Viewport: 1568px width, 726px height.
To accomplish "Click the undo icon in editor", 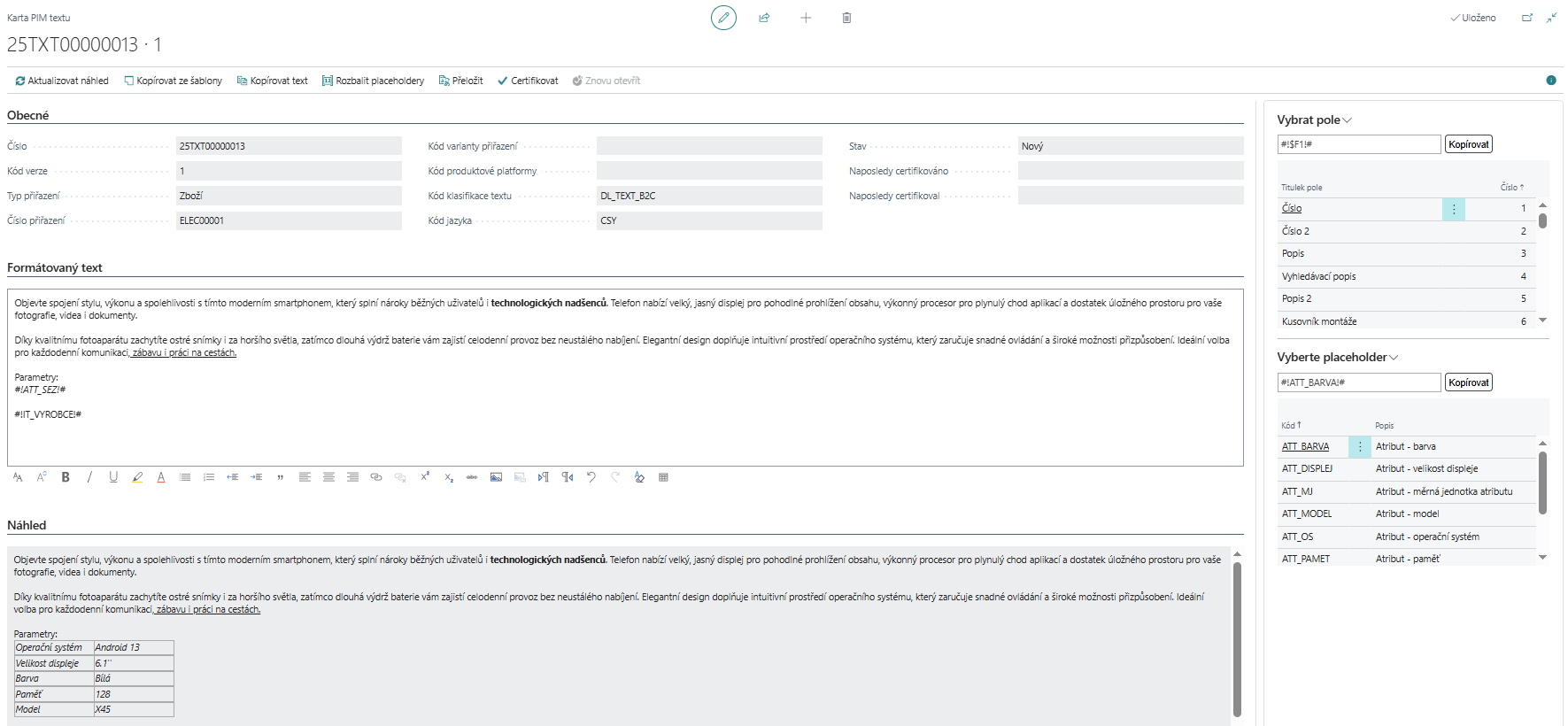I will tap(591, 477).
